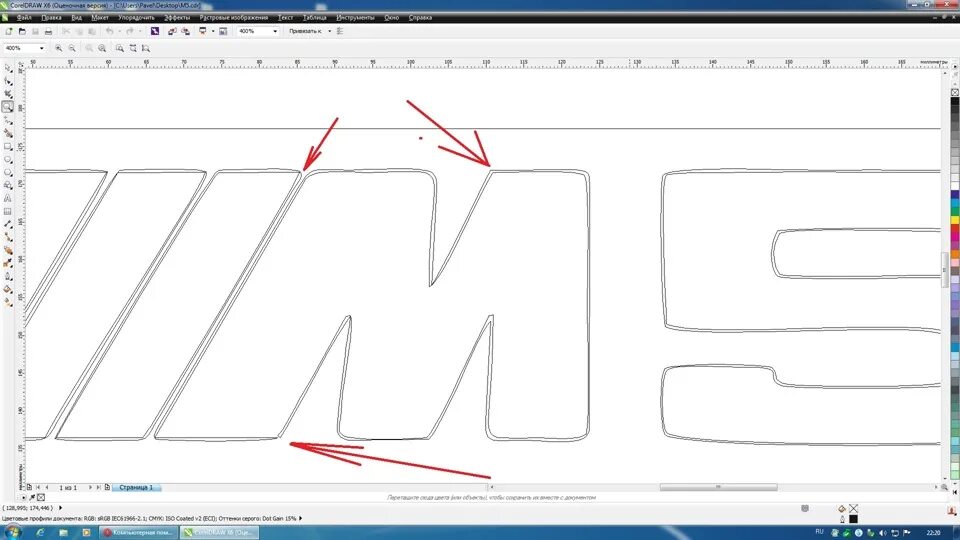The height and width of the screenshot is (540, 960).
Task: Create a new document with New icon
Action: [x=9, y=31]
